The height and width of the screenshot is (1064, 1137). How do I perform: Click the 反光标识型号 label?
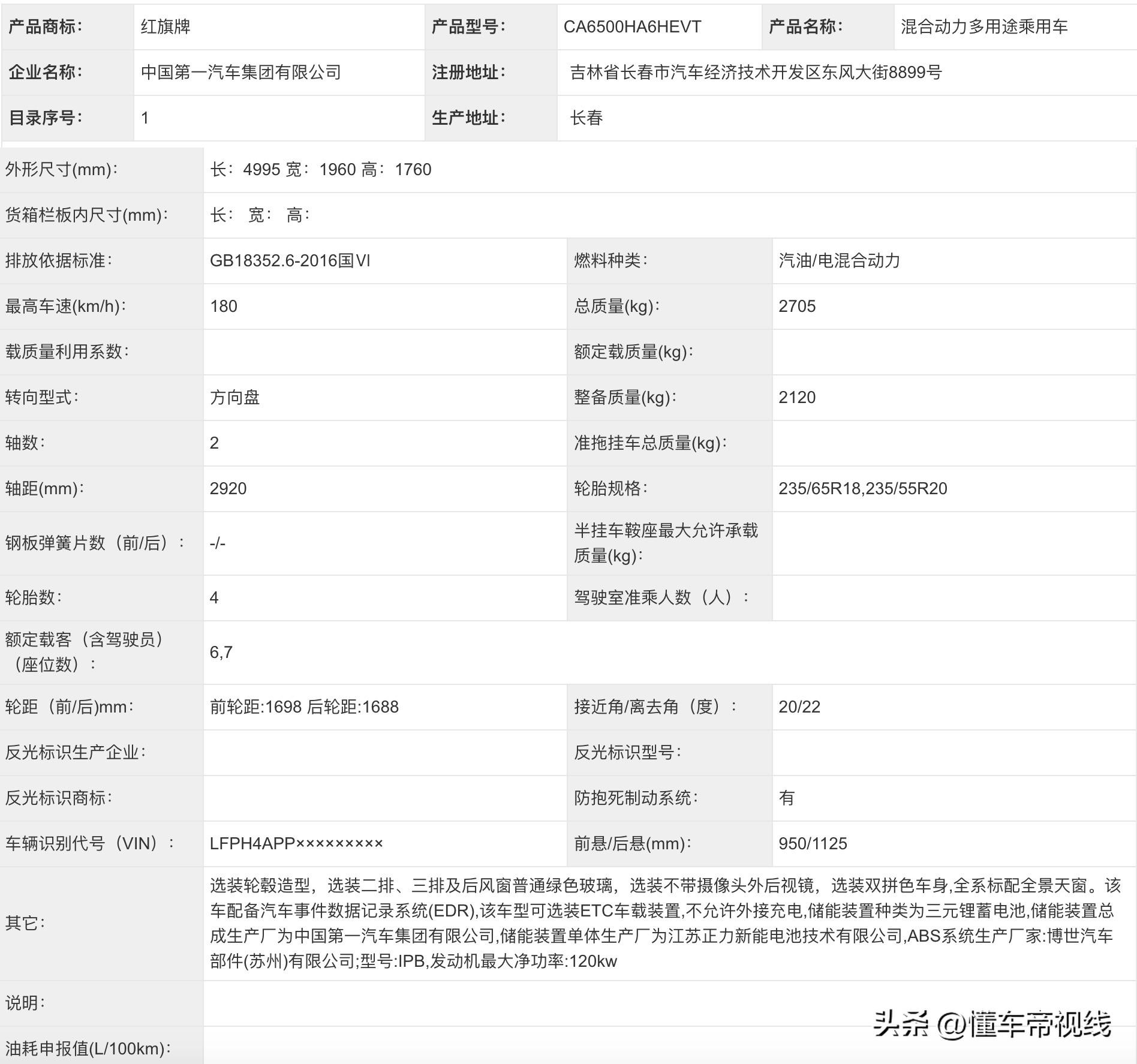coord(627,752)
